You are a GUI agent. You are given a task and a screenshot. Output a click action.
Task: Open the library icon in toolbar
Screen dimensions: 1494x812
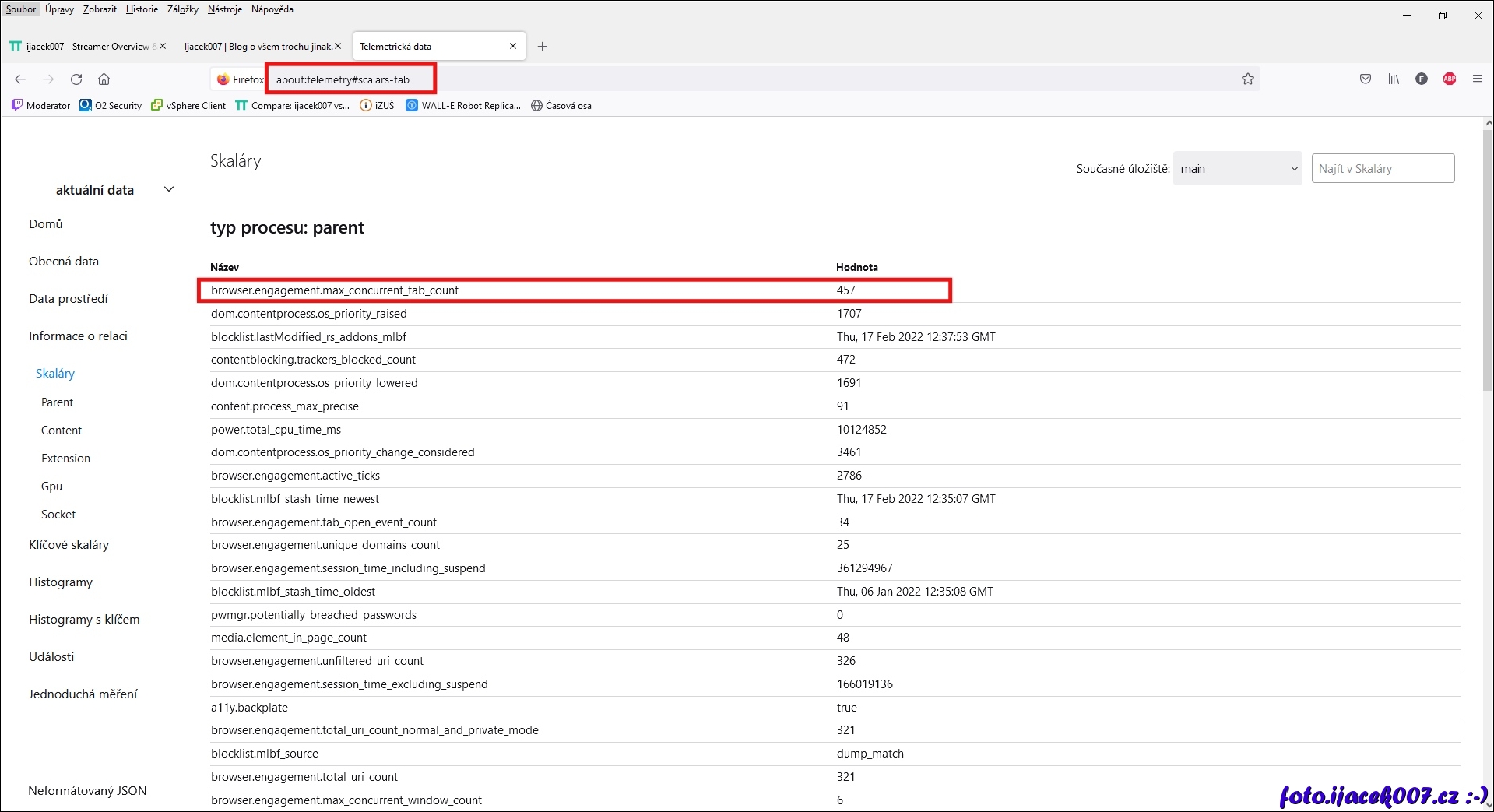point(1394,79)
